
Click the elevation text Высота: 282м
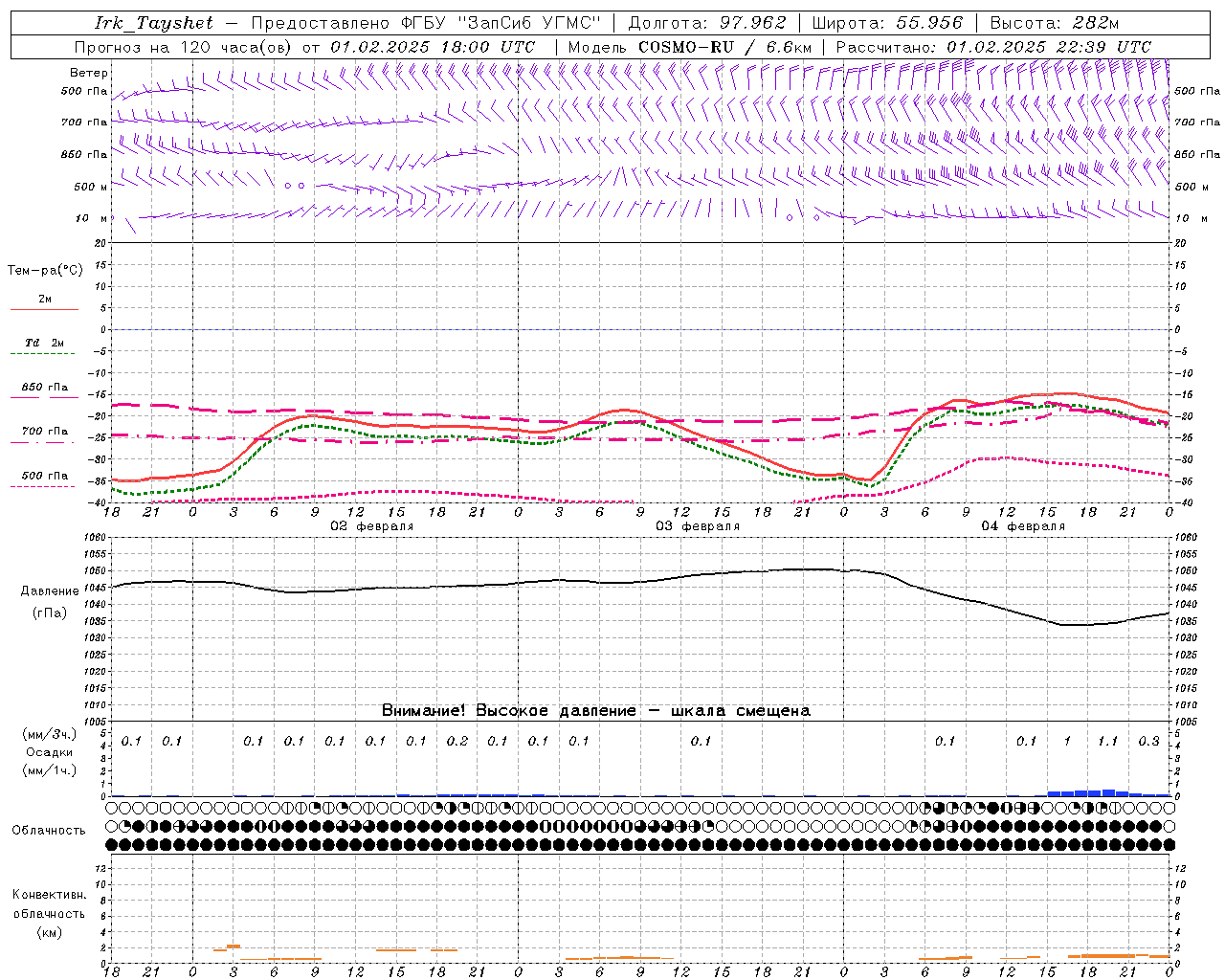tap(1055, 23)
